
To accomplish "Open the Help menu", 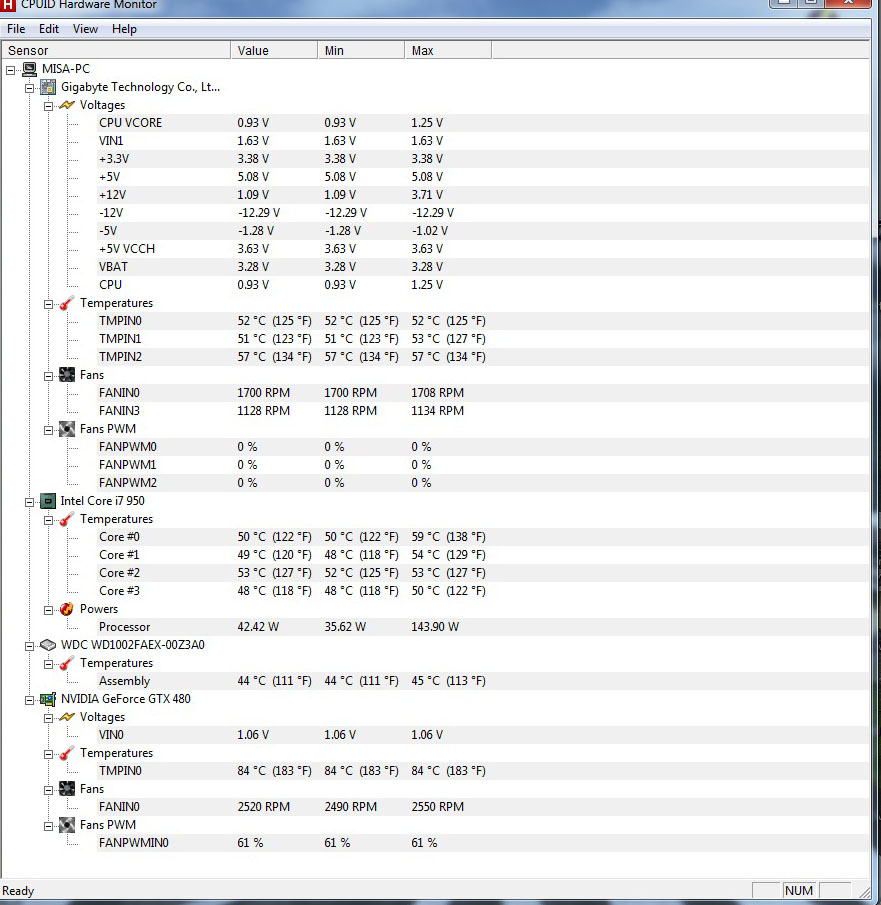I will click(x=124, y=29).
